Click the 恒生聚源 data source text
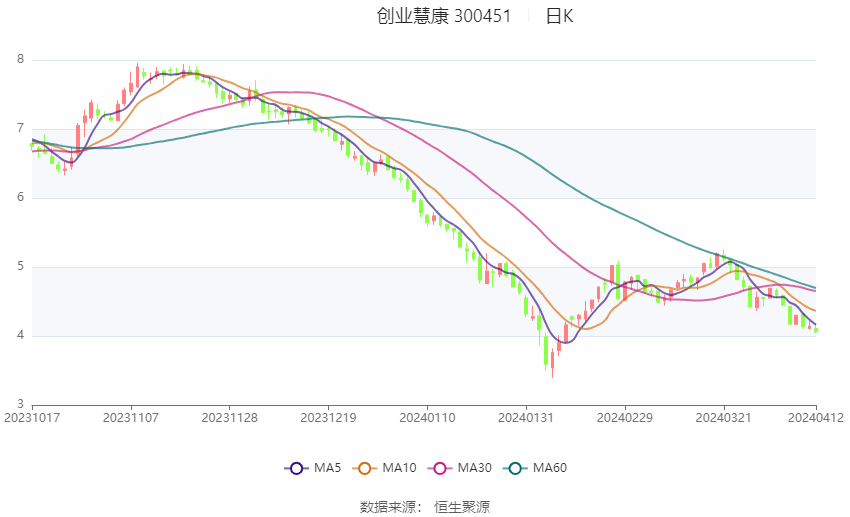850x517 pixels. tap(462, 507)
